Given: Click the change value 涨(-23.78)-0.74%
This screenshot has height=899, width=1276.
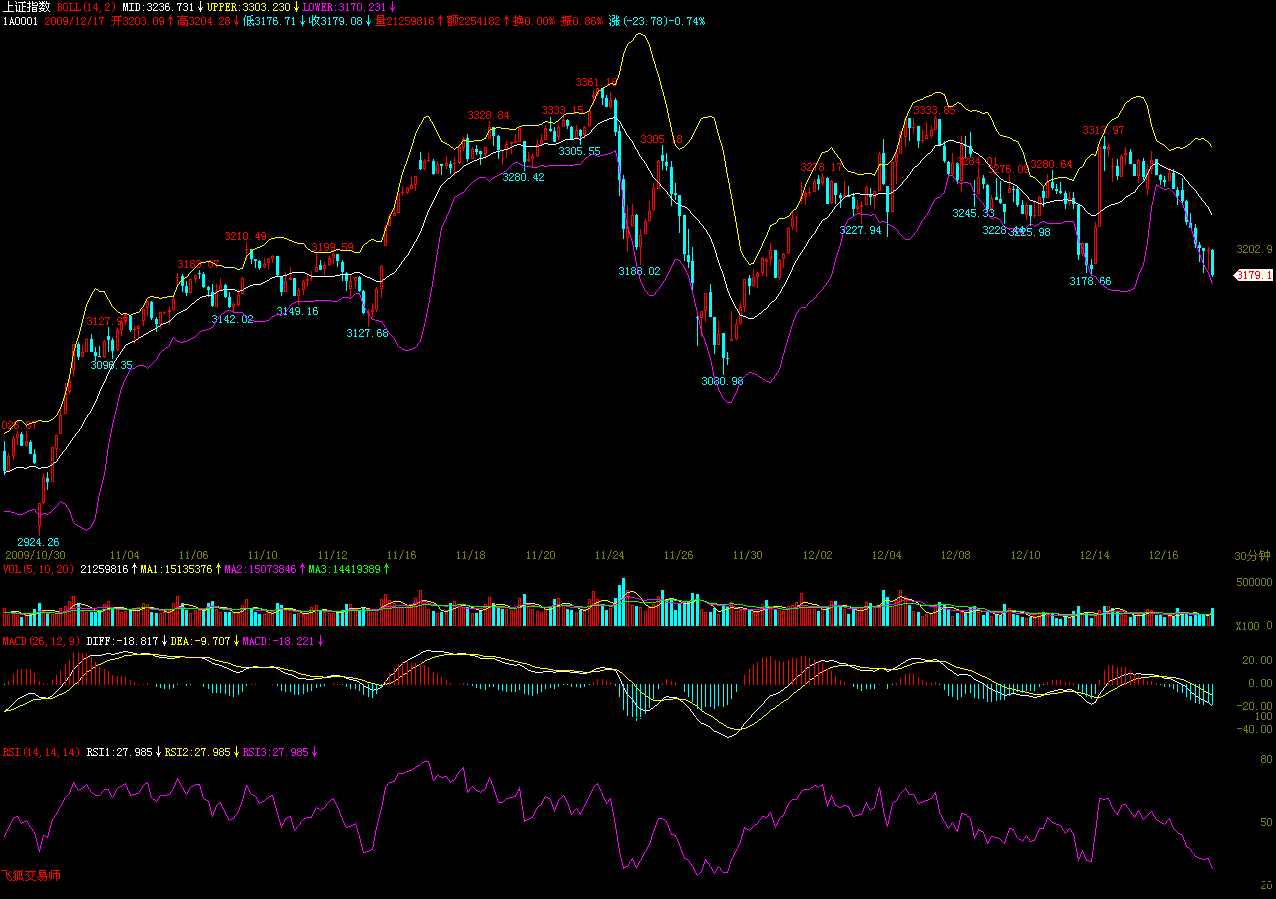Looking at the screenshot, I should click(x=657, y=20).
